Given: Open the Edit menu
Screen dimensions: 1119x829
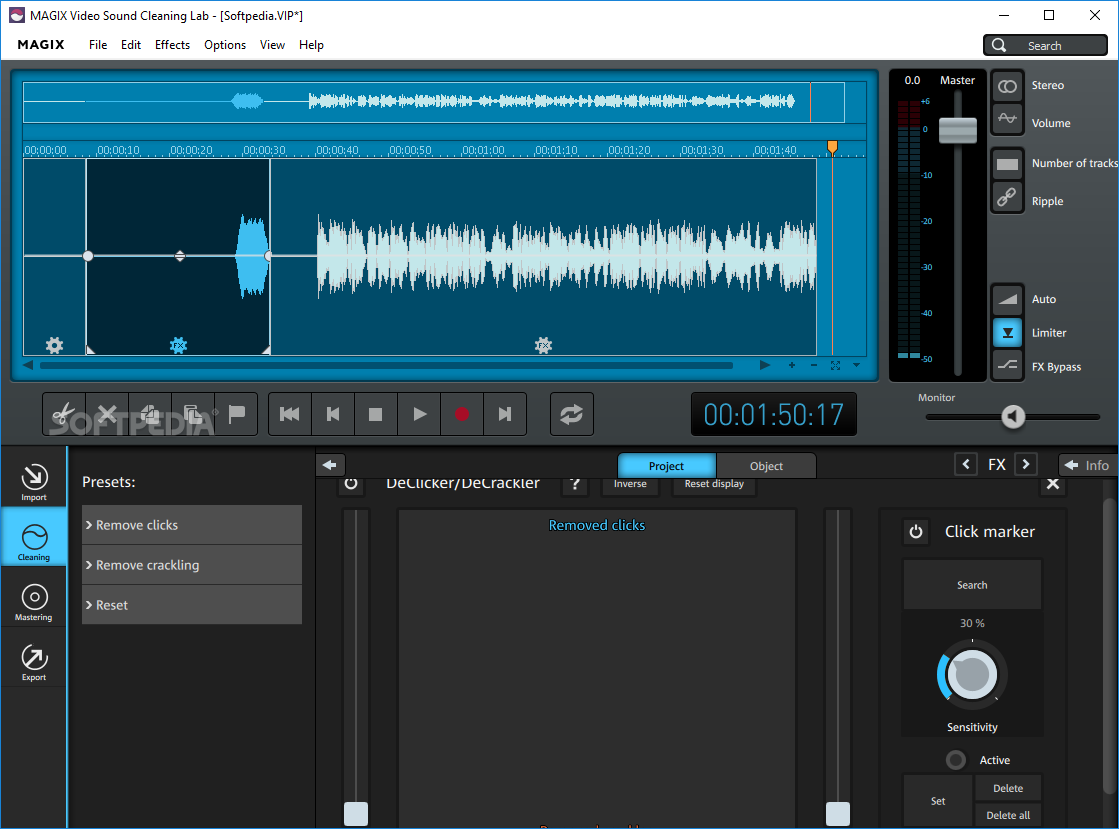Looking at the screenshot, I should pyautogui.click(x=131, y=45).
